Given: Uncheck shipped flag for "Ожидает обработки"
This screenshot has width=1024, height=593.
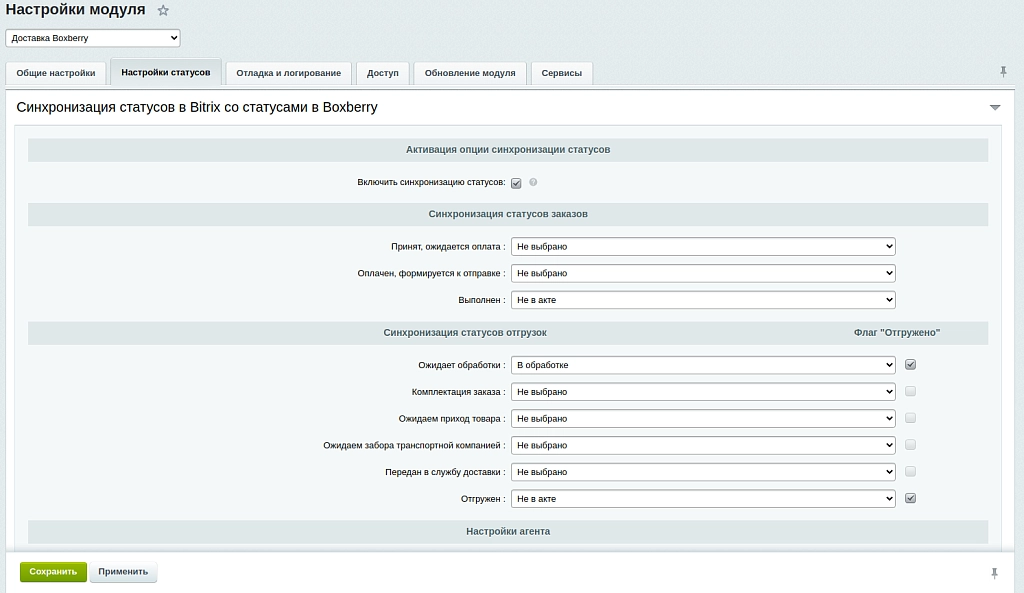Looking at the screenshot, I should [x=910, y=364].
